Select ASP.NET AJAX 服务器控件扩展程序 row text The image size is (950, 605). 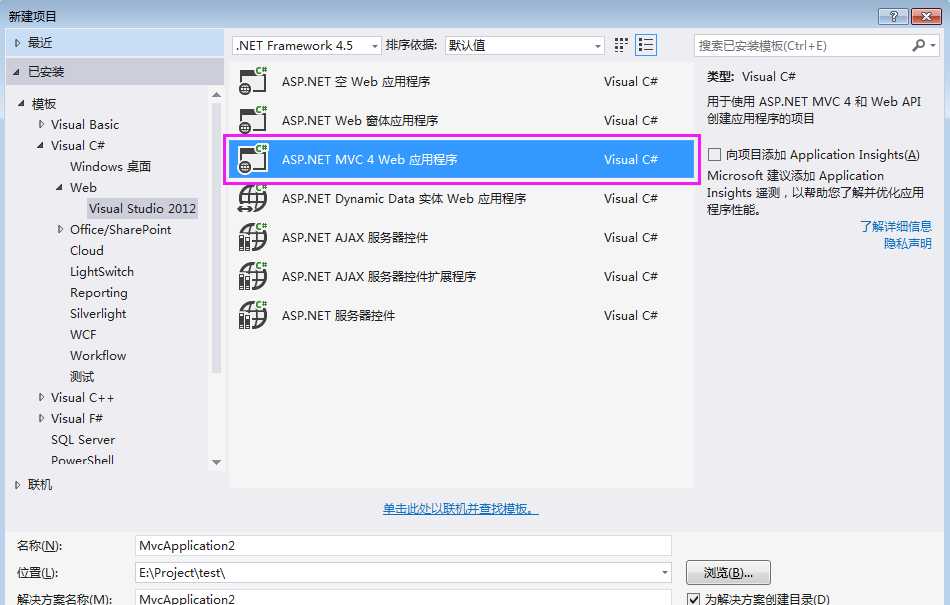pos(379,276)
